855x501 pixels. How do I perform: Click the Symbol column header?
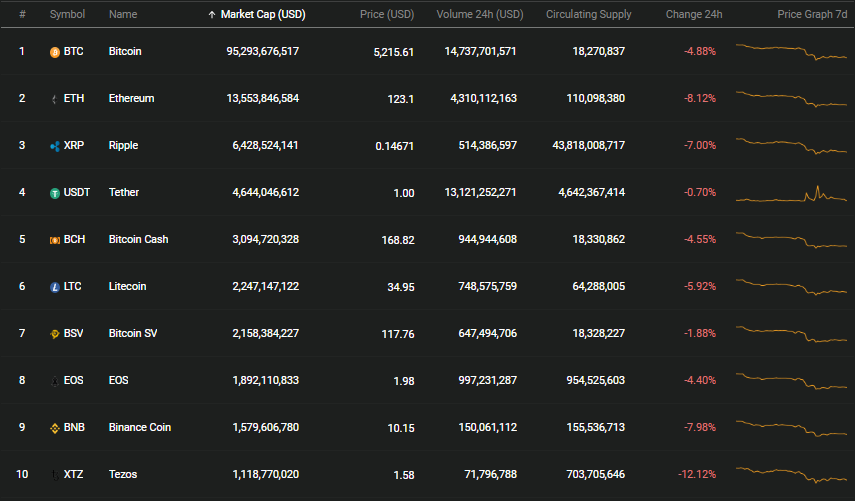(x=67, y=14)
